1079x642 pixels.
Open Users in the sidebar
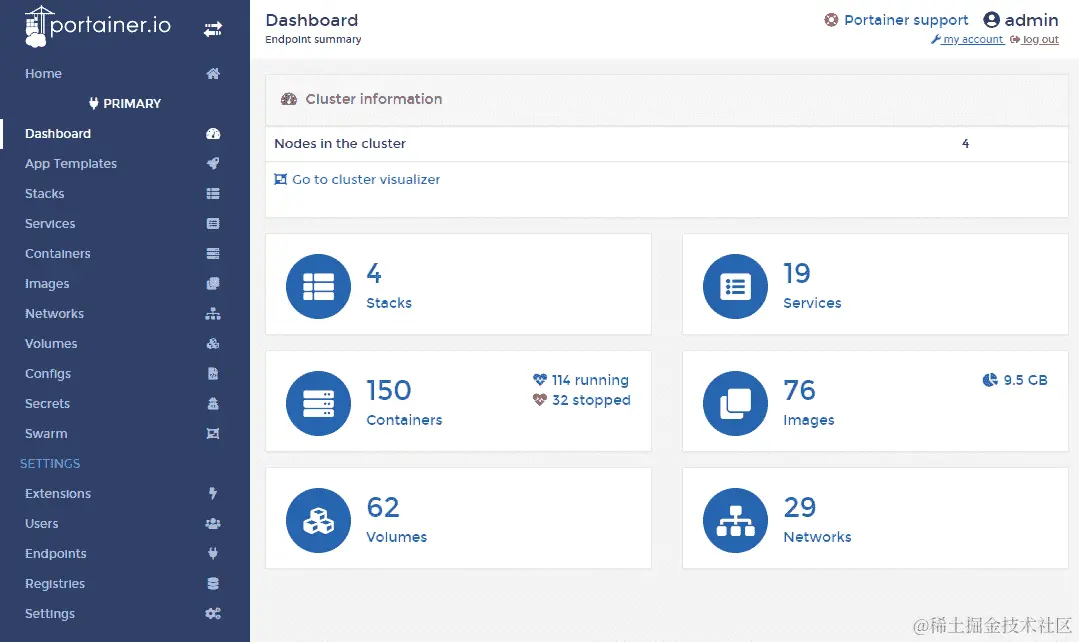(x=42, y=524)
